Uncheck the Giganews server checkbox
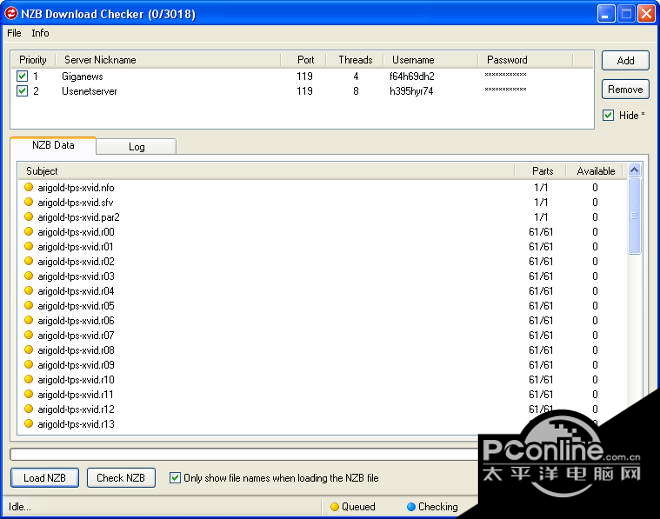660x519 pixels. (22, 76)
